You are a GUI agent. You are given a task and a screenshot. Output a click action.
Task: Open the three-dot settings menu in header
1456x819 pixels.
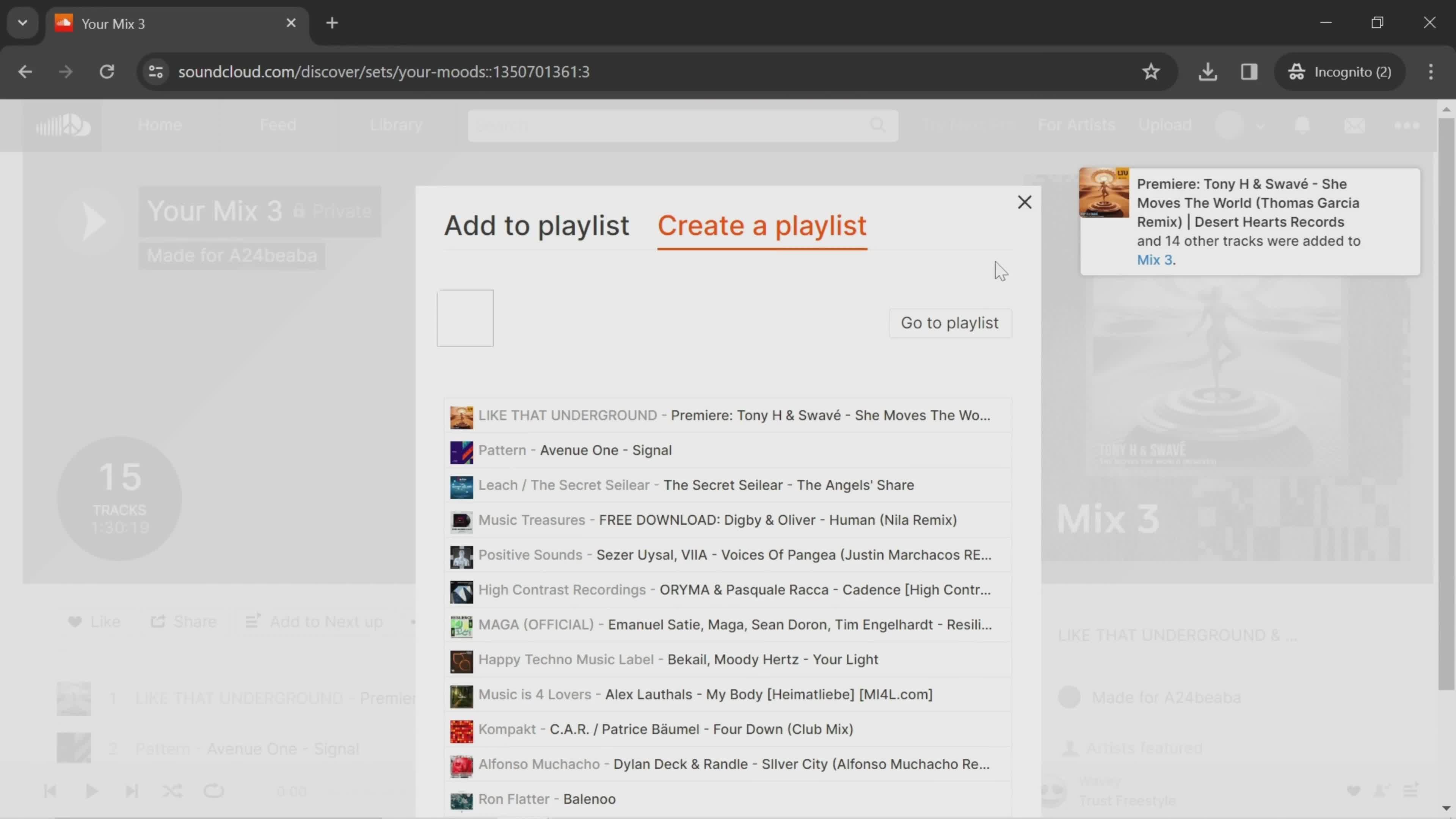tap(1406, 126)
